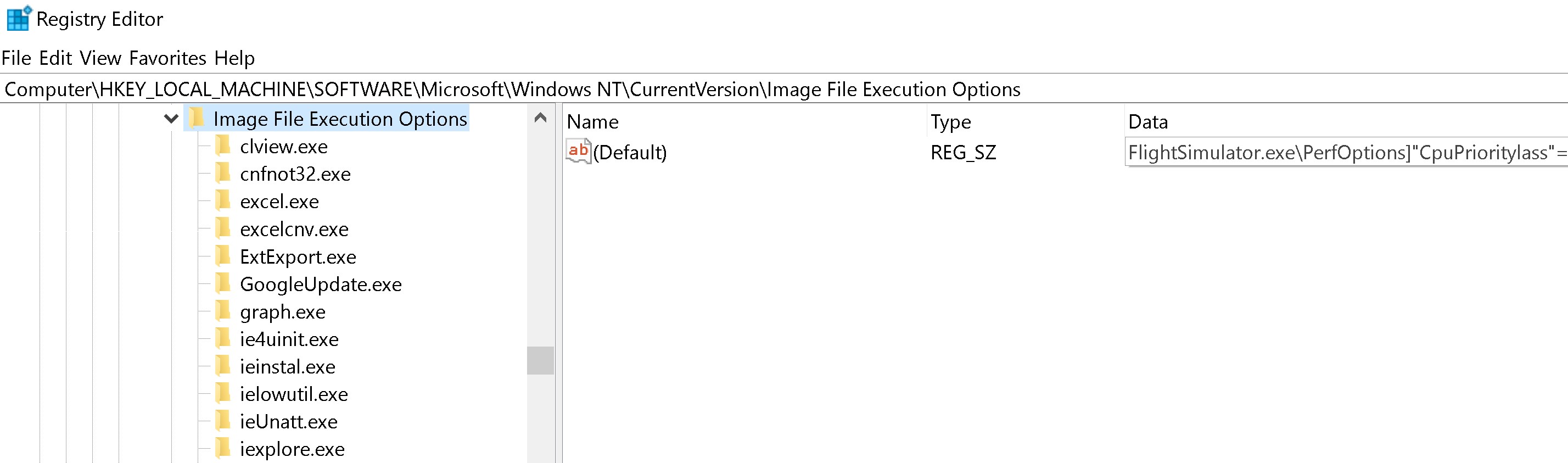
Task: Click the Registry Editor app icon
Action: coord(18,18)
